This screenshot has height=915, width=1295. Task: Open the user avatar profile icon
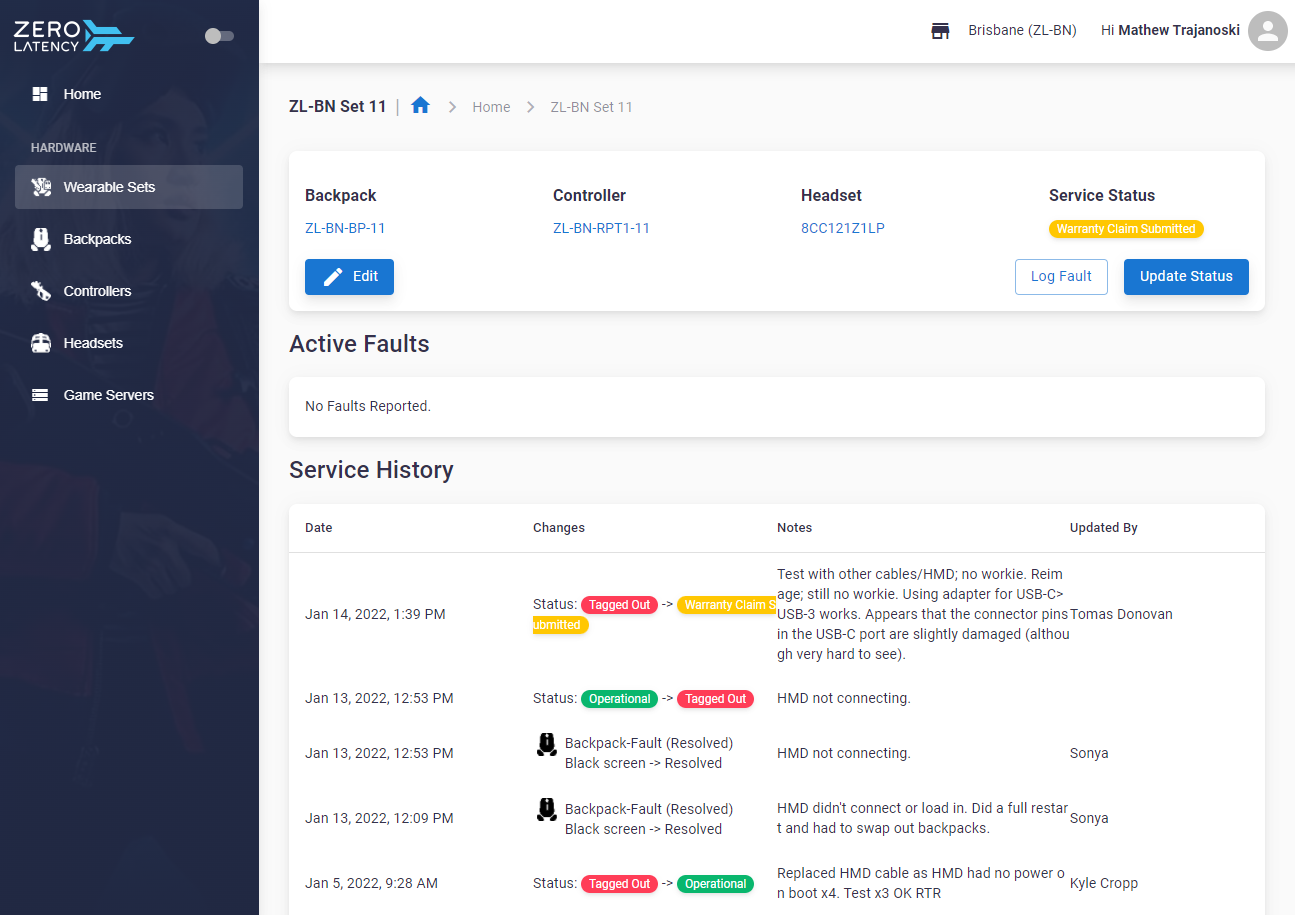pos(1268,31)
